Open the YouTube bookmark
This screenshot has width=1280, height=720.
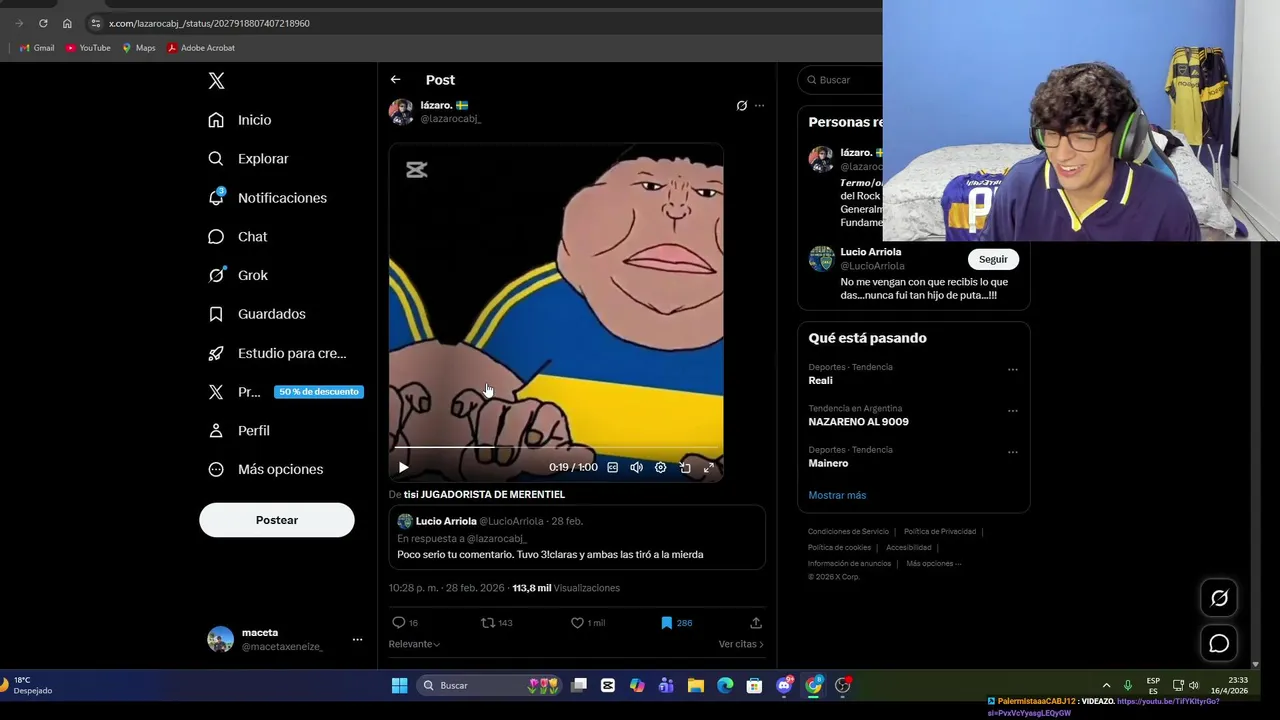pos(88,48)
